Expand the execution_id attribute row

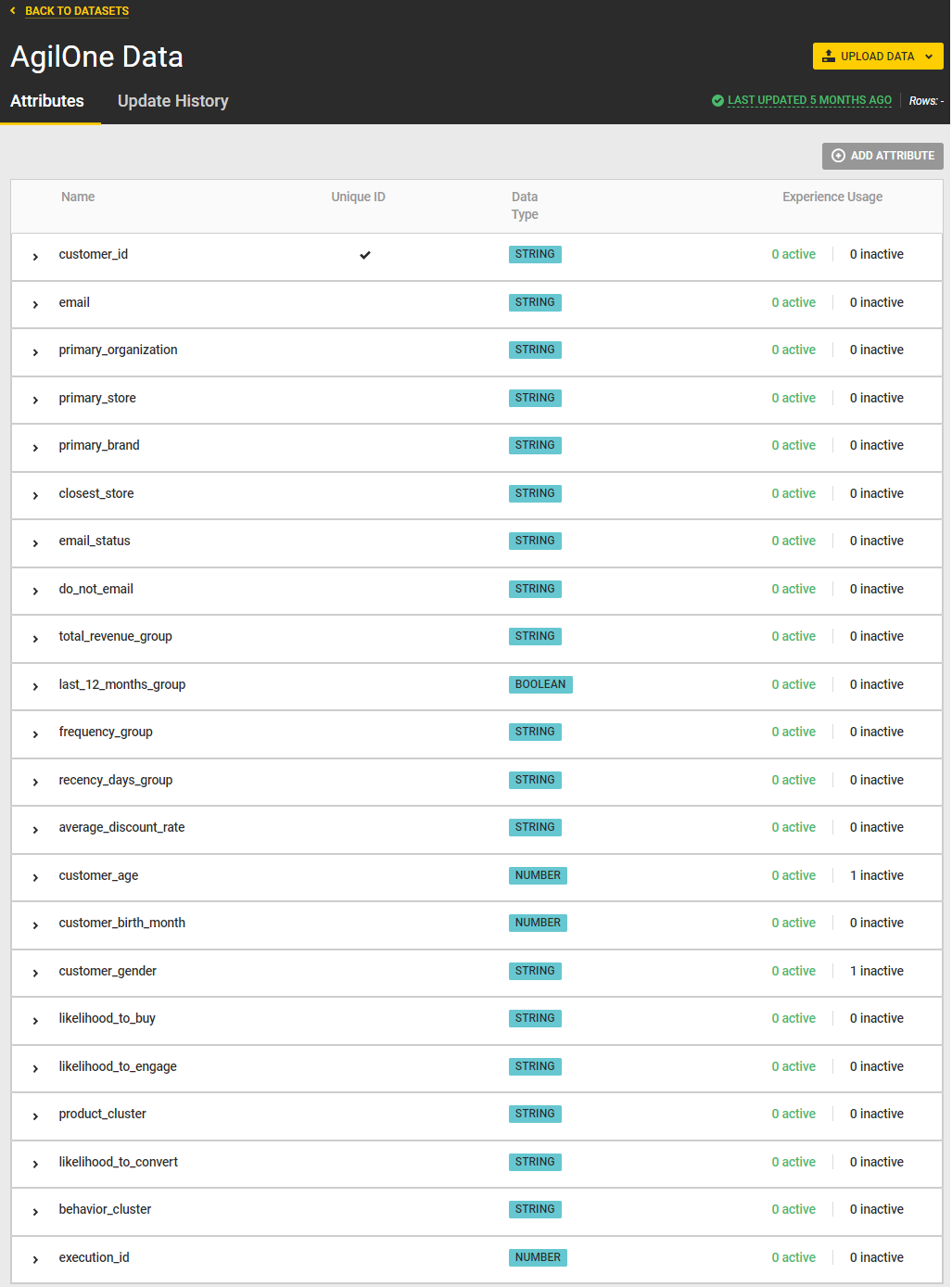click(x=35, y=1259)
